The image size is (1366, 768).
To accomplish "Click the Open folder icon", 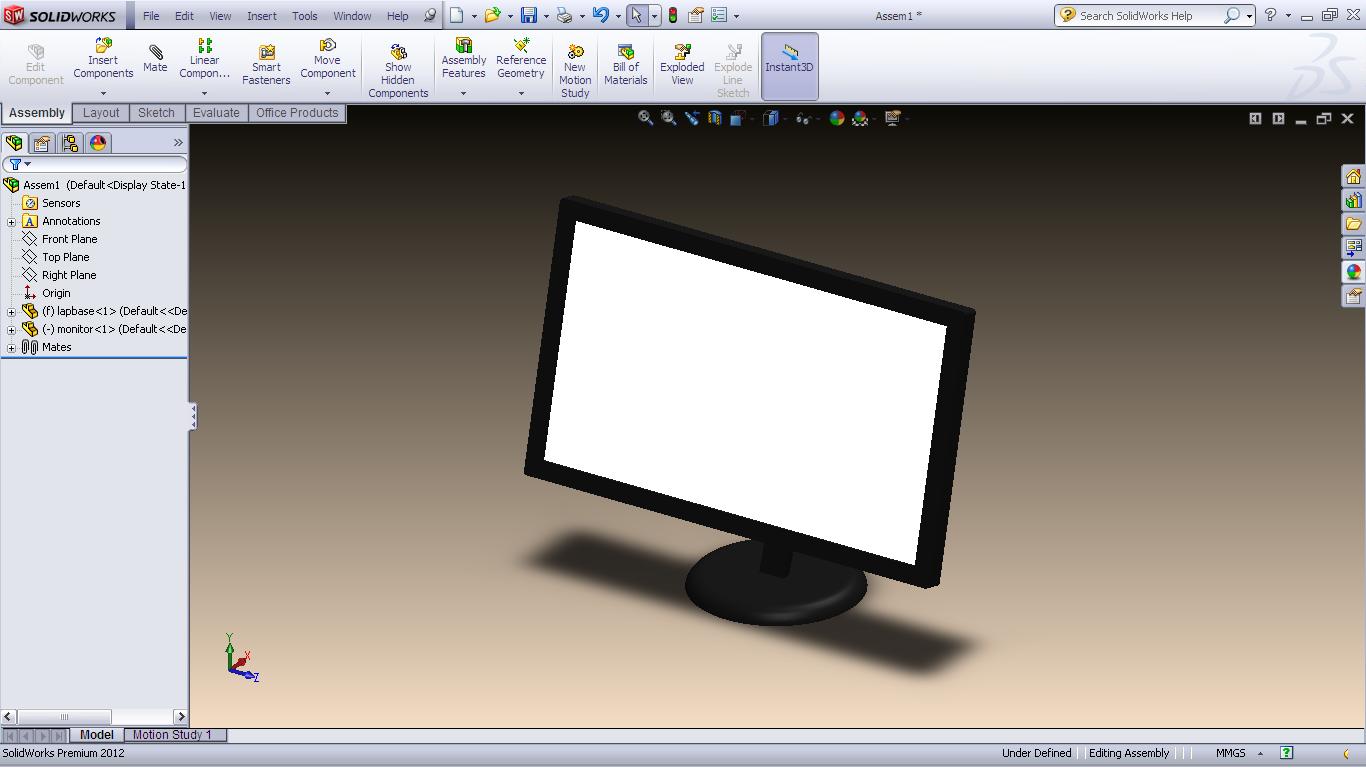I will pos(492,15).
